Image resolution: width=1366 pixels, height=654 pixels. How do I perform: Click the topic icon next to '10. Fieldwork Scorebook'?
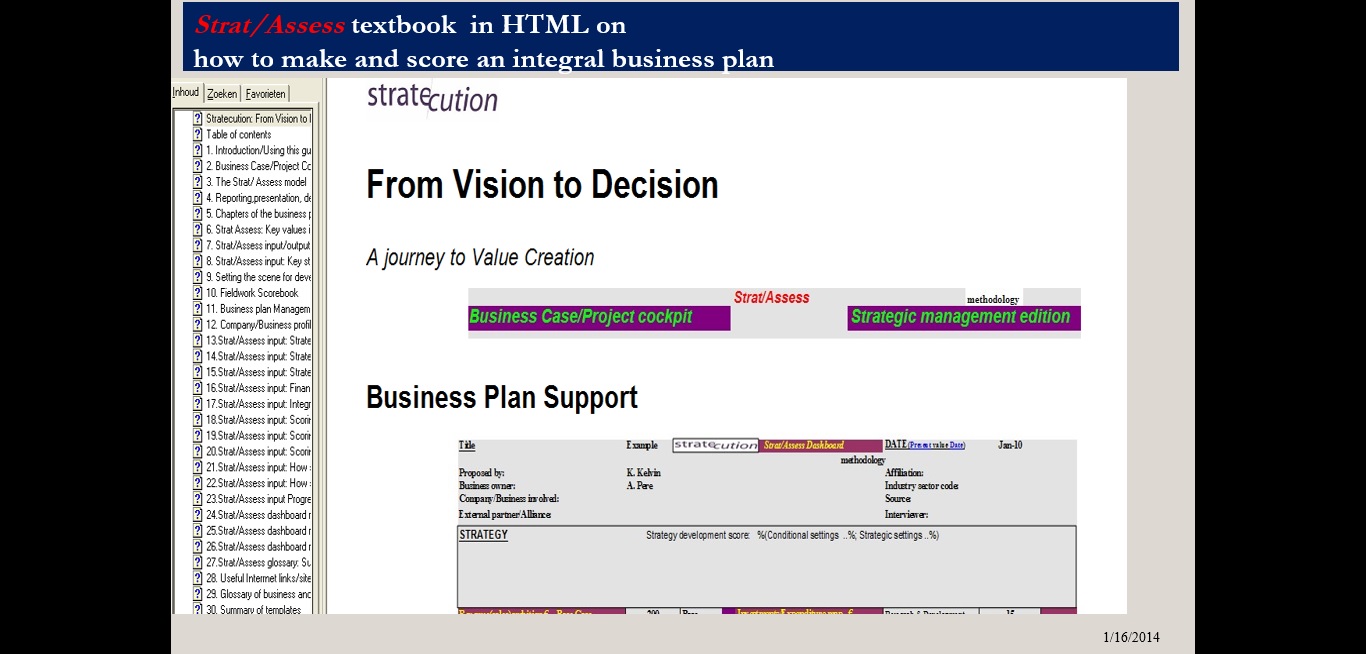[x=198, y=293]
